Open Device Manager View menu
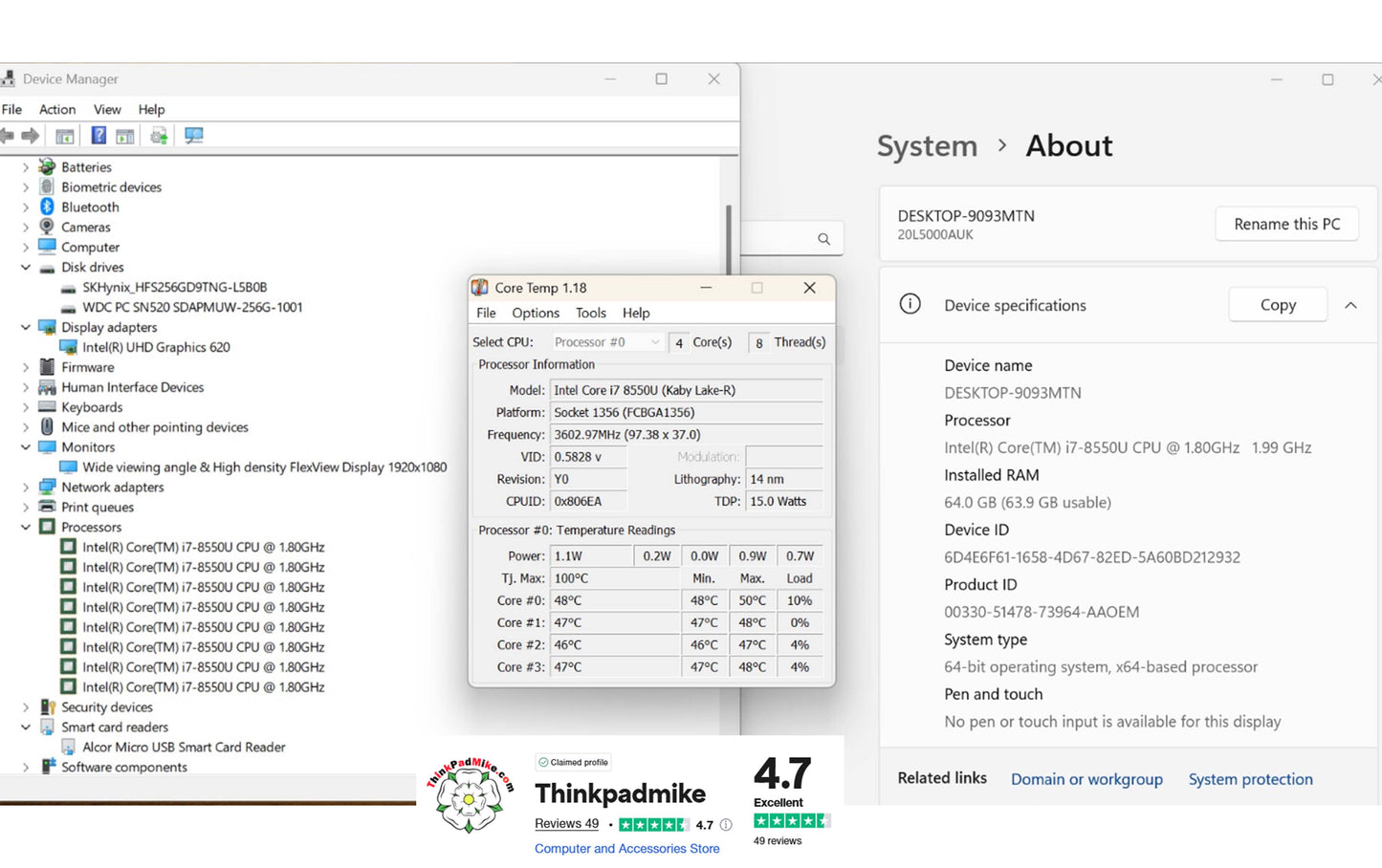This screenshot has height=868, width=1382. [107, 109]
